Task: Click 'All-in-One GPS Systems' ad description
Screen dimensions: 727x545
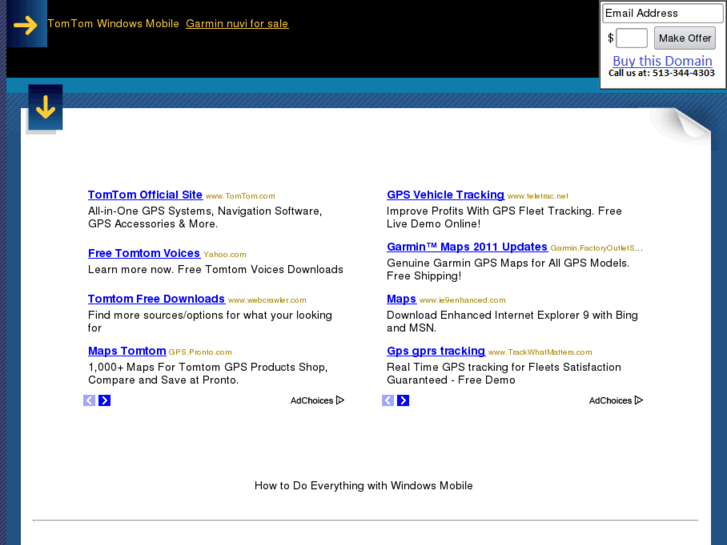Action: 205,218
